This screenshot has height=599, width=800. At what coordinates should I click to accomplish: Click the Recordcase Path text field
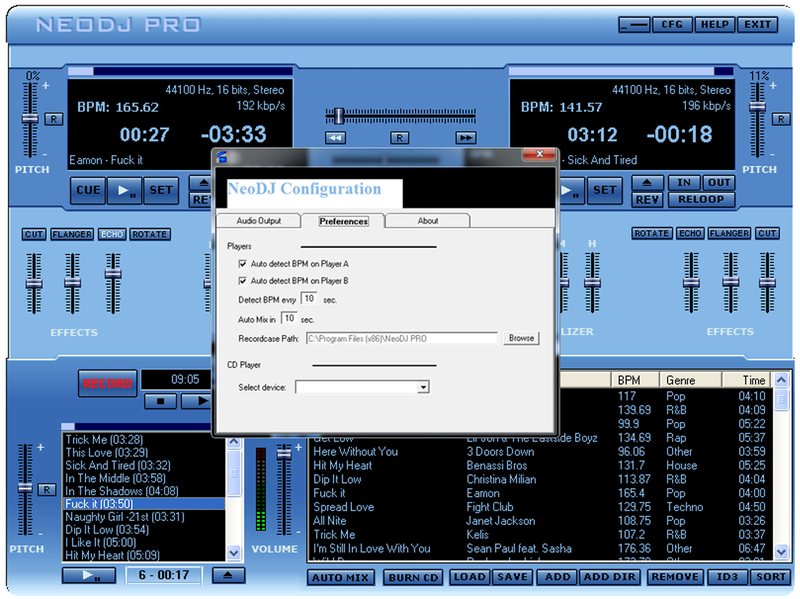coord(402,339)
